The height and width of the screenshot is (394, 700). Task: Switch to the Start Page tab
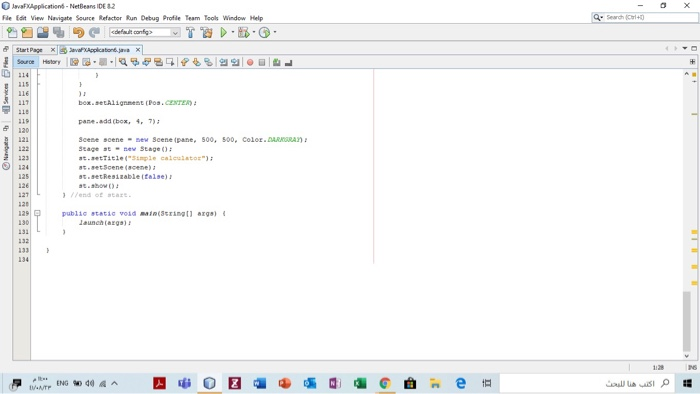coord(29,50)
